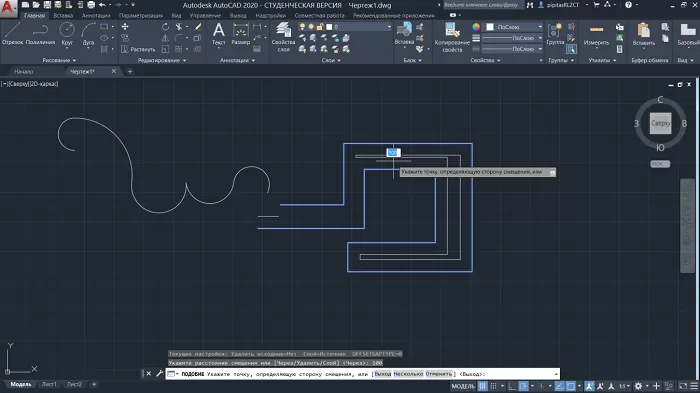Viewport: 700px width, 393px height.
Task: Click the Вставка (Insert block) icon
Action: 404,33
